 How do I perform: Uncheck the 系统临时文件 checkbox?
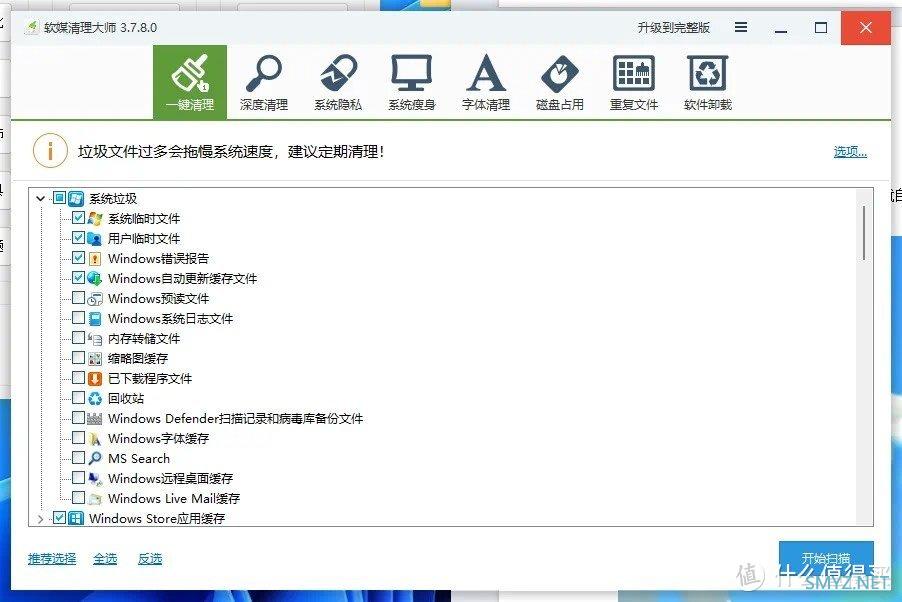(x=78, y=218)
